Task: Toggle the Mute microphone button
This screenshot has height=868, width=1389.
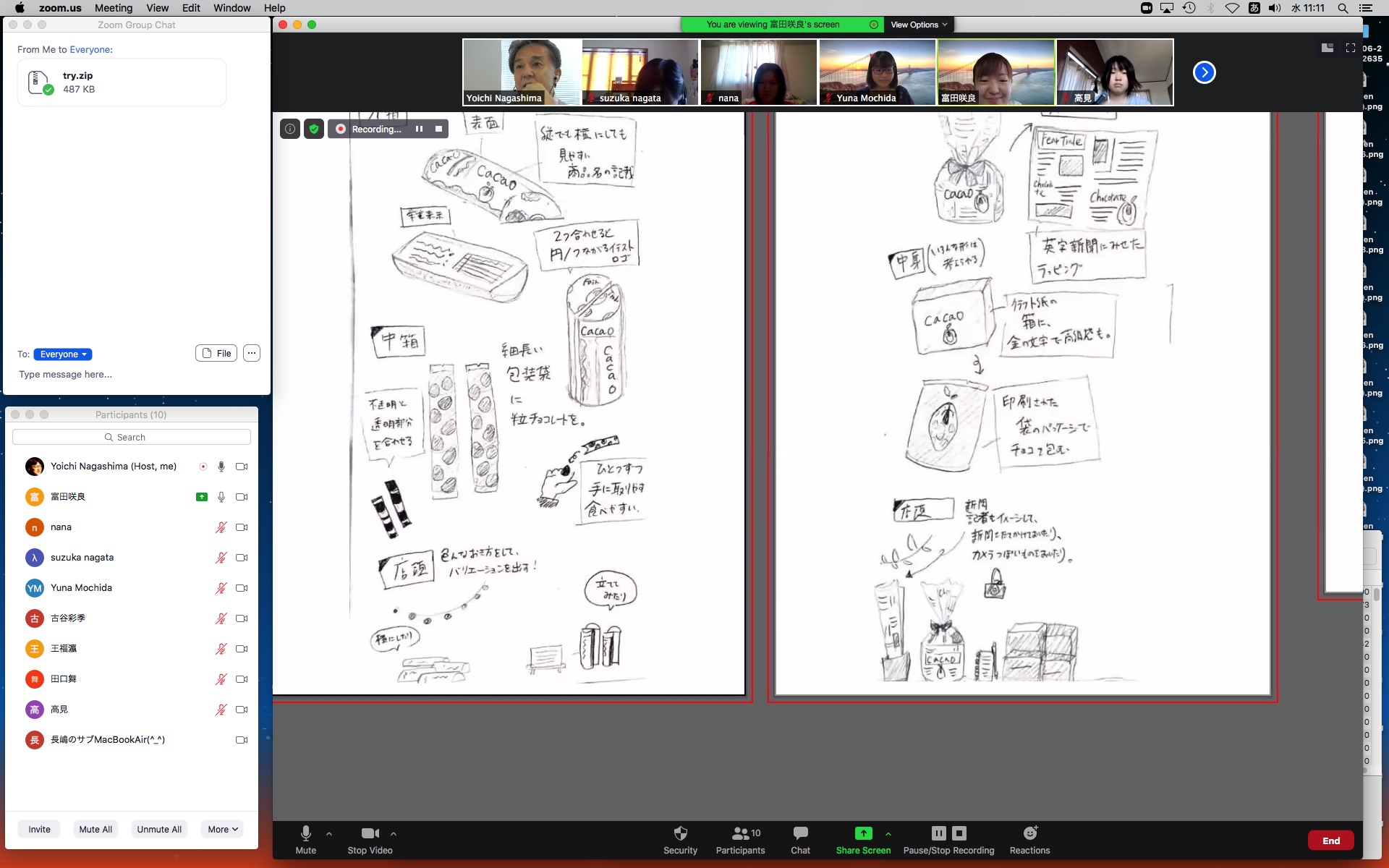Action: pos(305,833)
